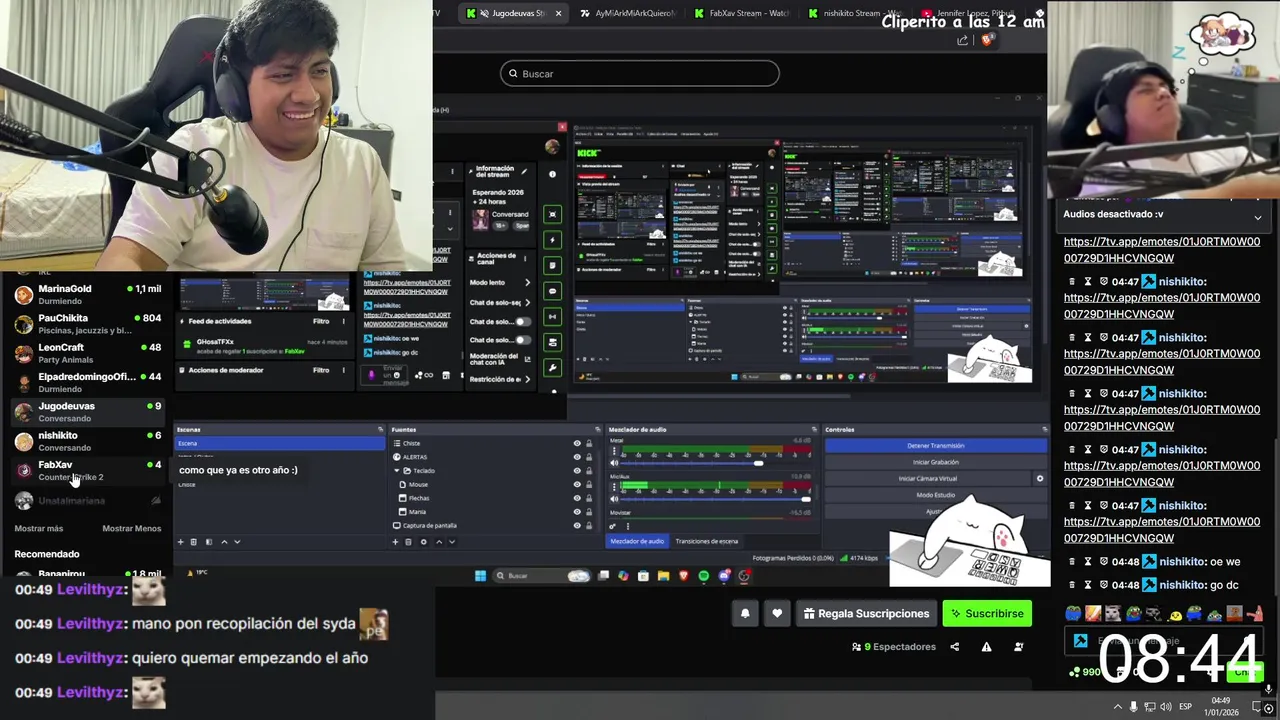
Task: Click the gear icon beside Iniciar Cámara Virtual
Action: [x=1040, y=479]
